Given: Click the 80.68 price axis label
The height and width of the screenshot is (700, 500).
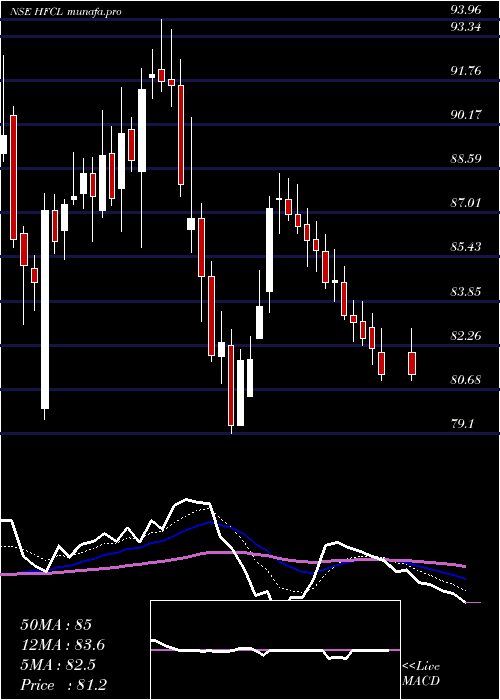Looking at the screenshot, I should coord(466,380).
